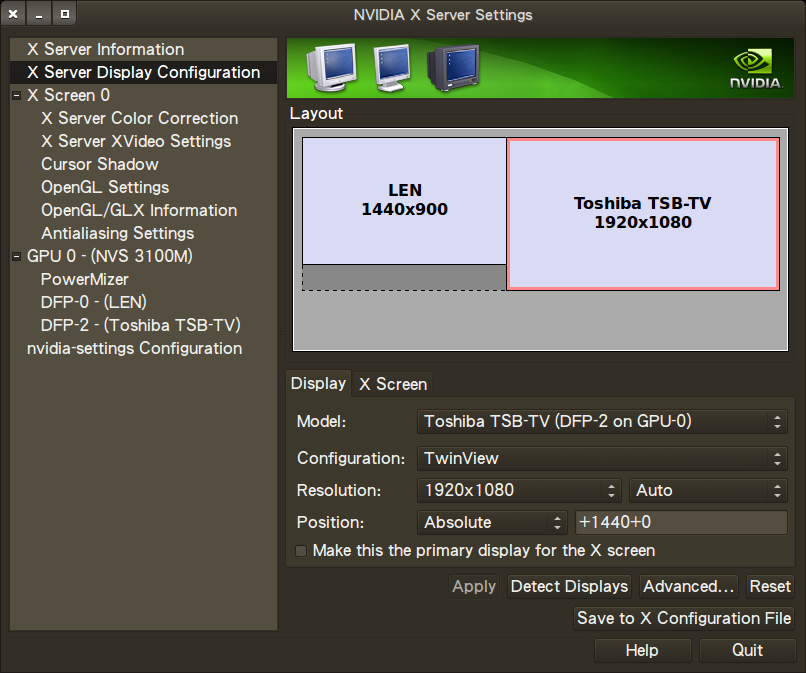Open nvidia-settings Configuration
Screen dimensions: 806x673
134,349
